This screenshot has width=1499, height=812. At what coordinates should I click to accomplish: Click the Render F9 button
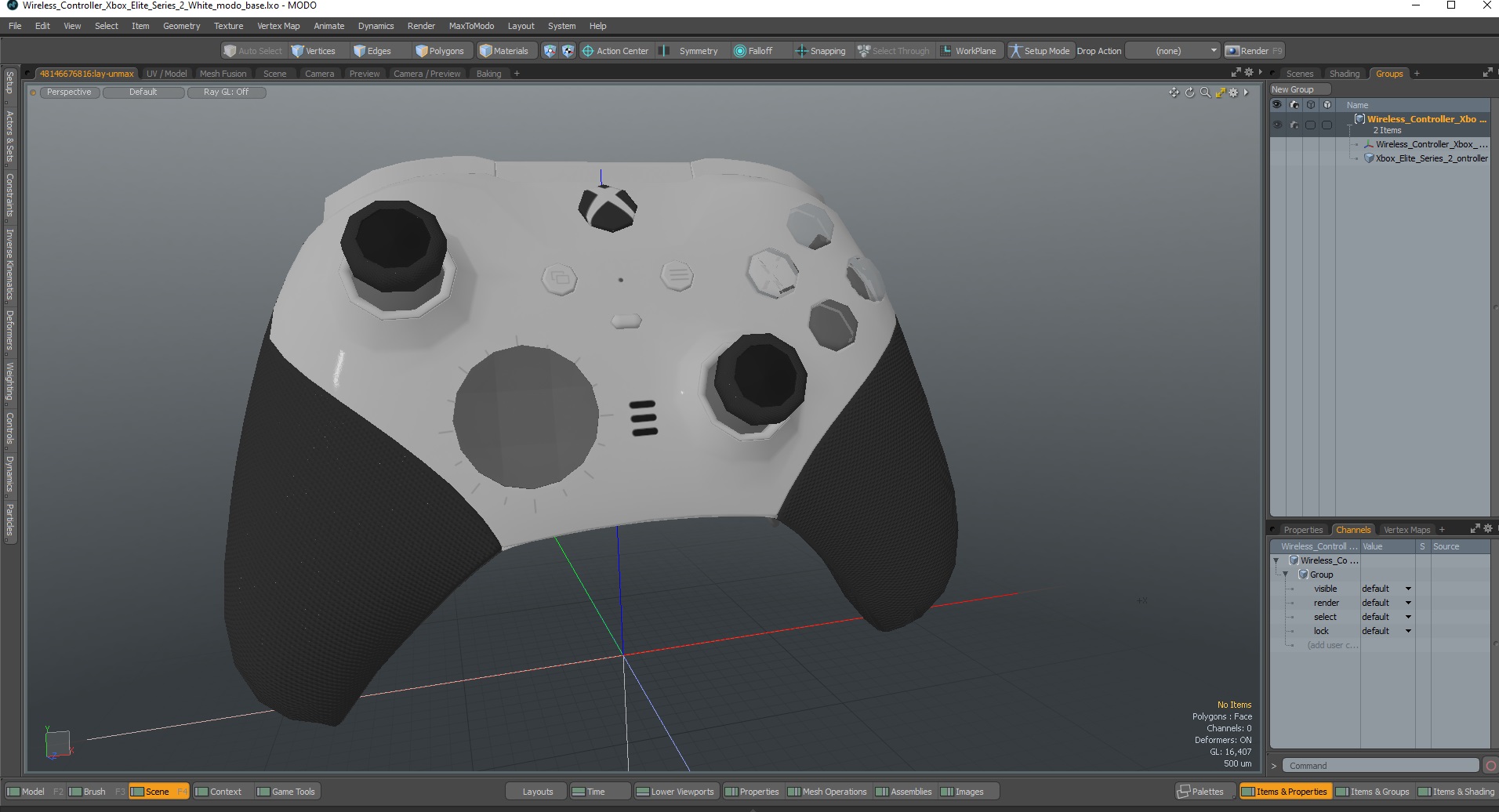(x=1254, y=51)
